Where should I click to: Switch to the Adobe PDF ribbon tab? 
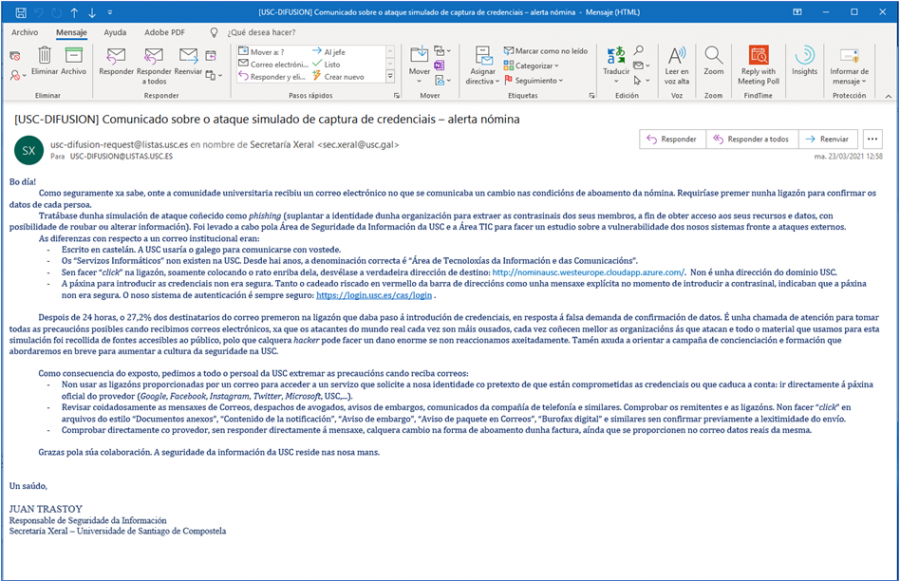(163, 31)
